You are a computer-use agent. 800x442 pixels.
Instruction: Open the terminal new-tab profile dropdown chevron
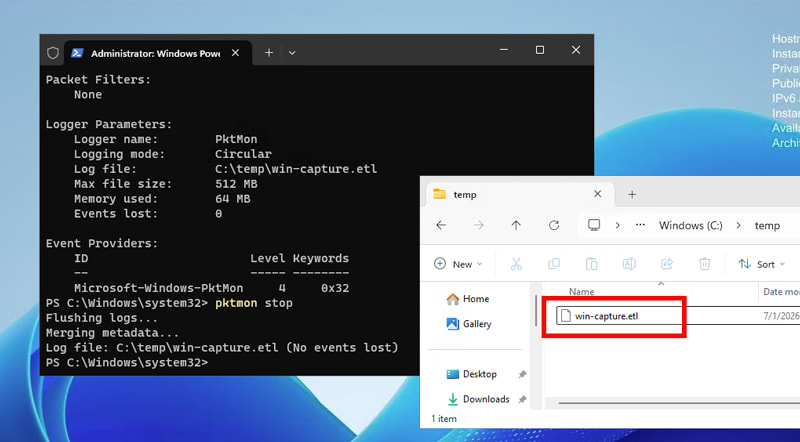[292, 53]
